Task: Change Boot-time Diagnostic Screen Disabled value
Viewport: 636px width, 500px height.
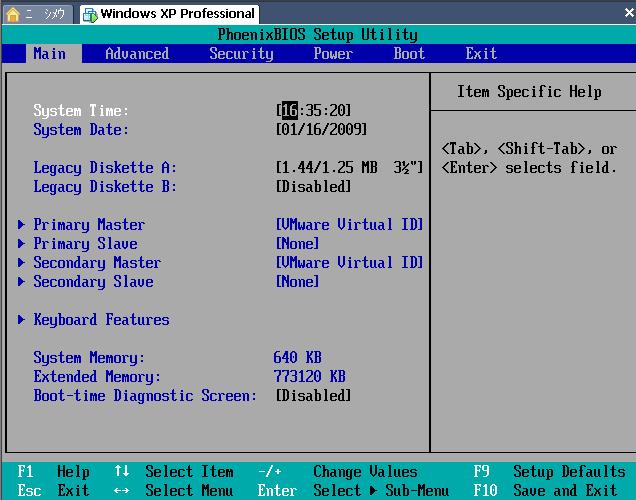Action: click(x=314, y=395)
